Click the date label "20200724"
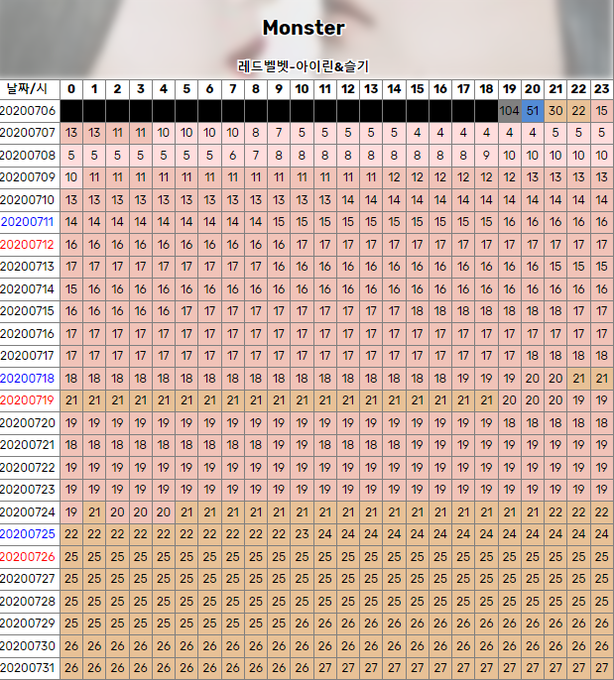614x680 pixels. (28, 512)
